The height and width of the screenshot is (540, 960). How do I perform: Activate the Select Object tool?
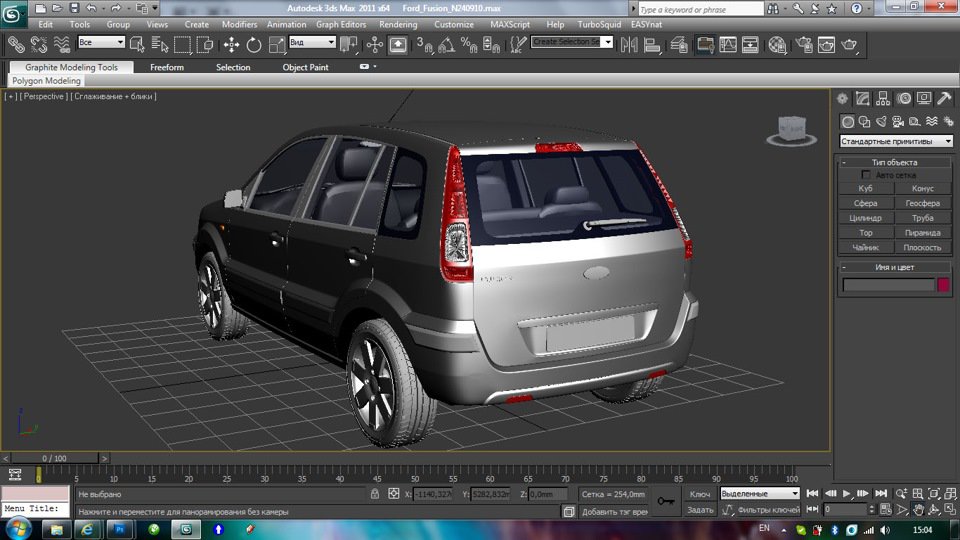(x=137, y=44)
